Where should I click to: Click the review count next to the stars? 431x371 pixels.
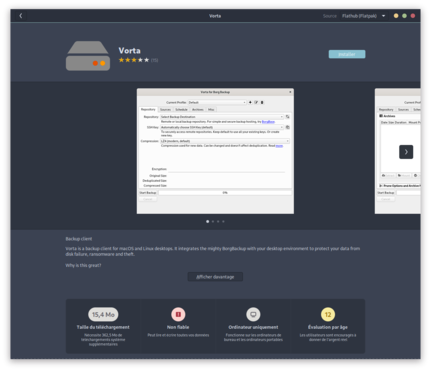pyautogui.click(x=154, y=60)
